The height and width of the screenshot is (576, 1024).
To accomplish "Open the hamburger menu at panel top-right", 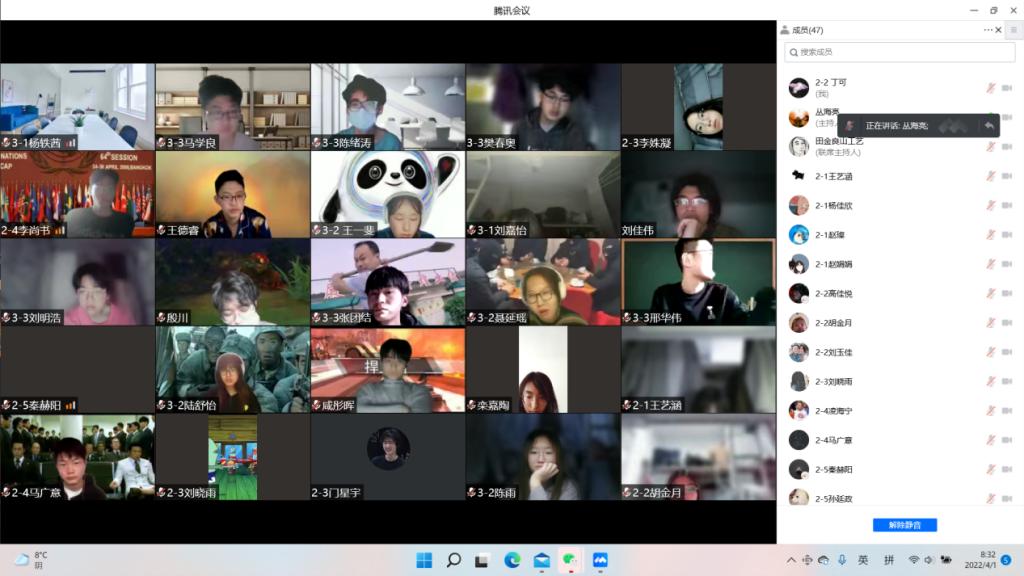I will [1013, 30].
